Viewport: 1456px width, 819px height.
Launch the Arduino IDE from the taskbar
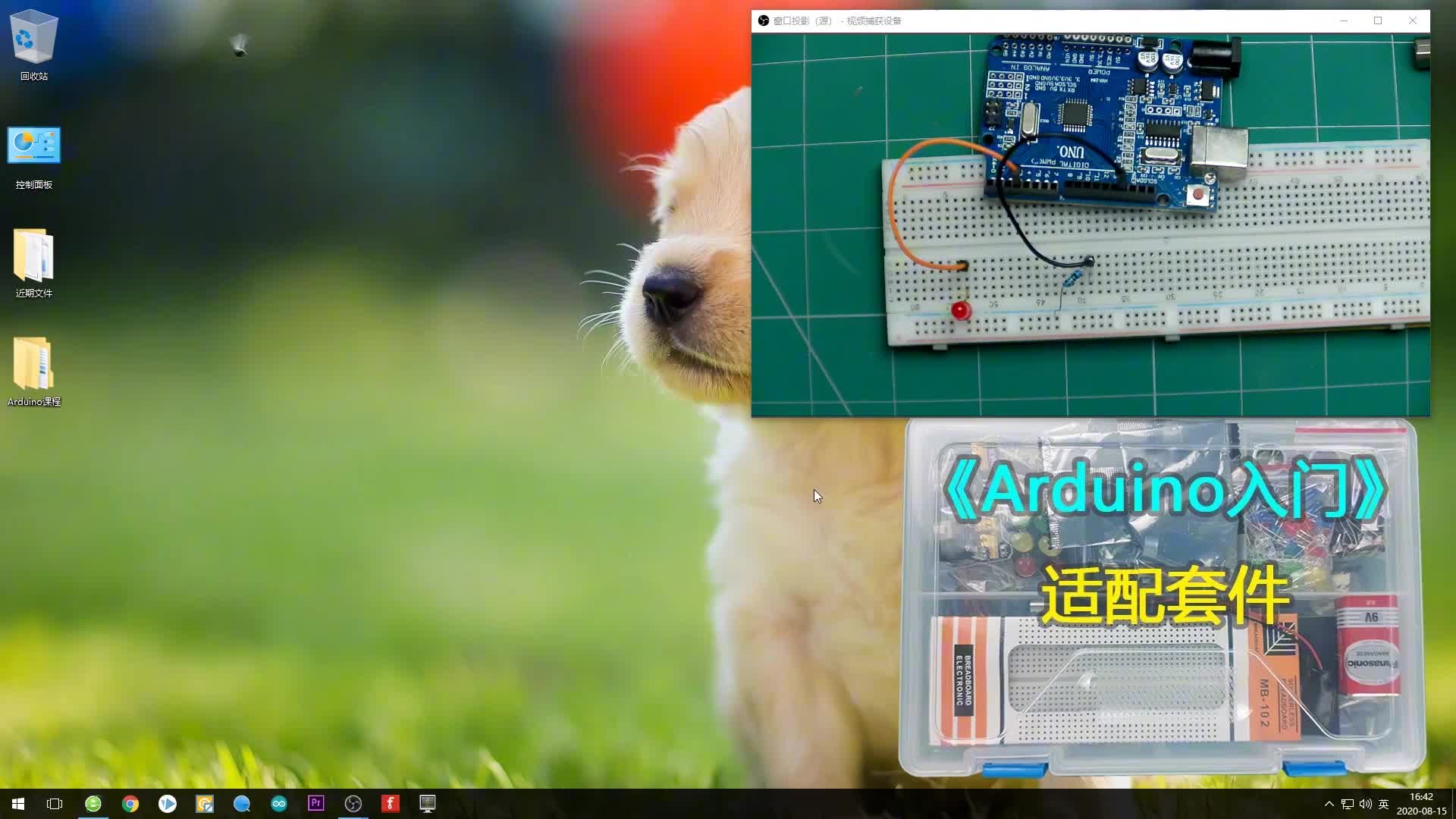coord(279,804)
